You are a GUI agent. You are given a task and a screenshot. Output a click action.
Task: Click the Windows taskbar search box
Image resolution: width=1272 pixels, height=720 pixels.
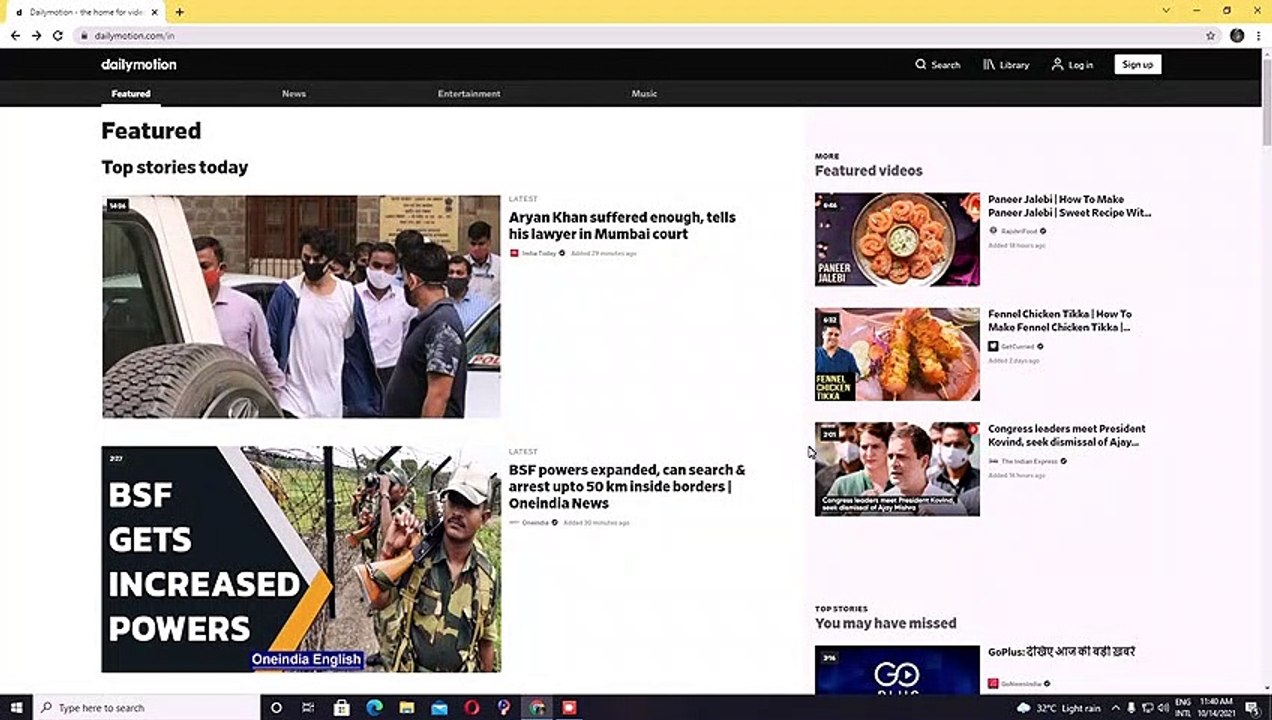146,707
